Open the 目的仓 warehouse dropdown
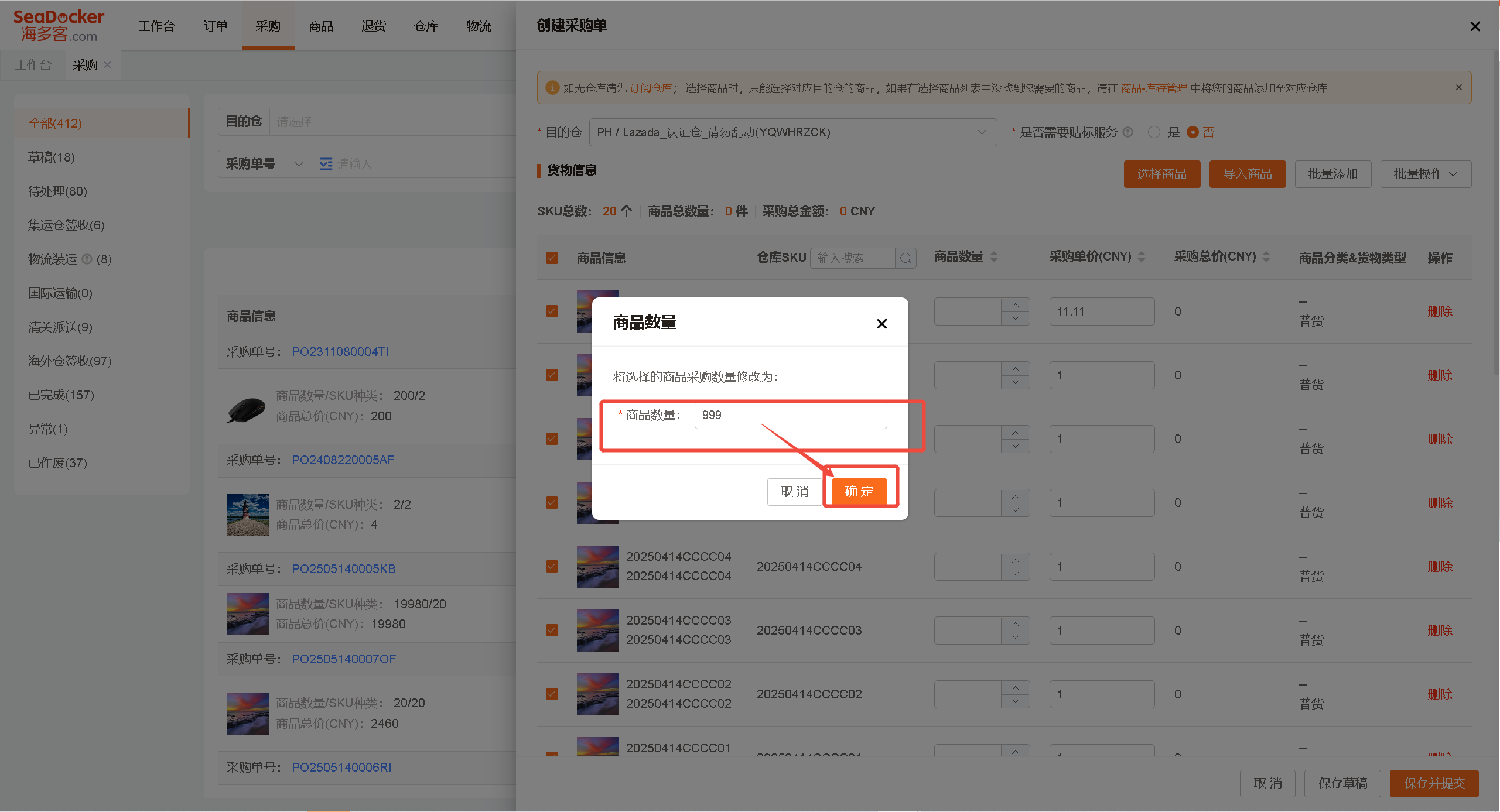 (x=793, y=132)
